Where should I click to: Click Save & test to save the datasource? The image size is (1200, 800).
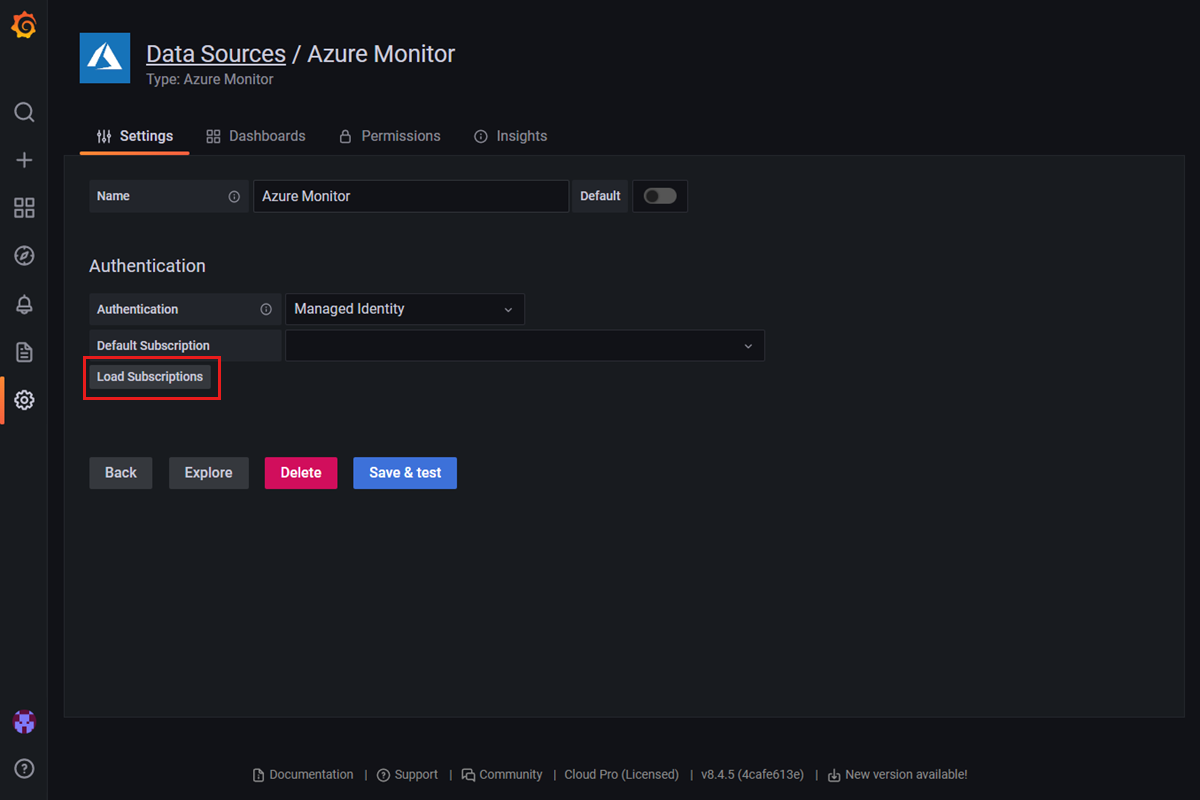click(x=404, y=472)
